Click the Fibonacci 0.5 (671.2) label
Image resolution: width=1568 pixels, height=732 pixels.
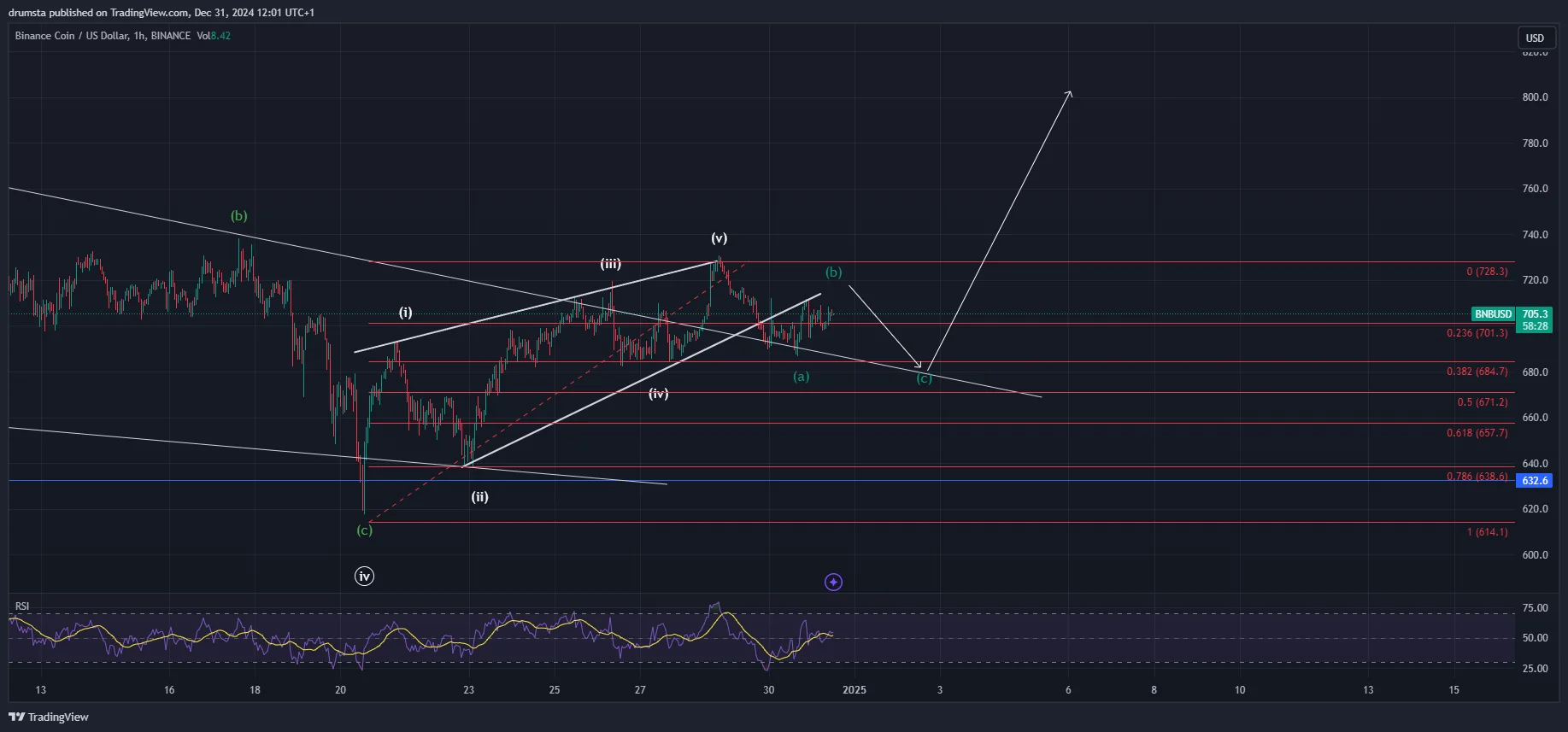pos(1483,402)
